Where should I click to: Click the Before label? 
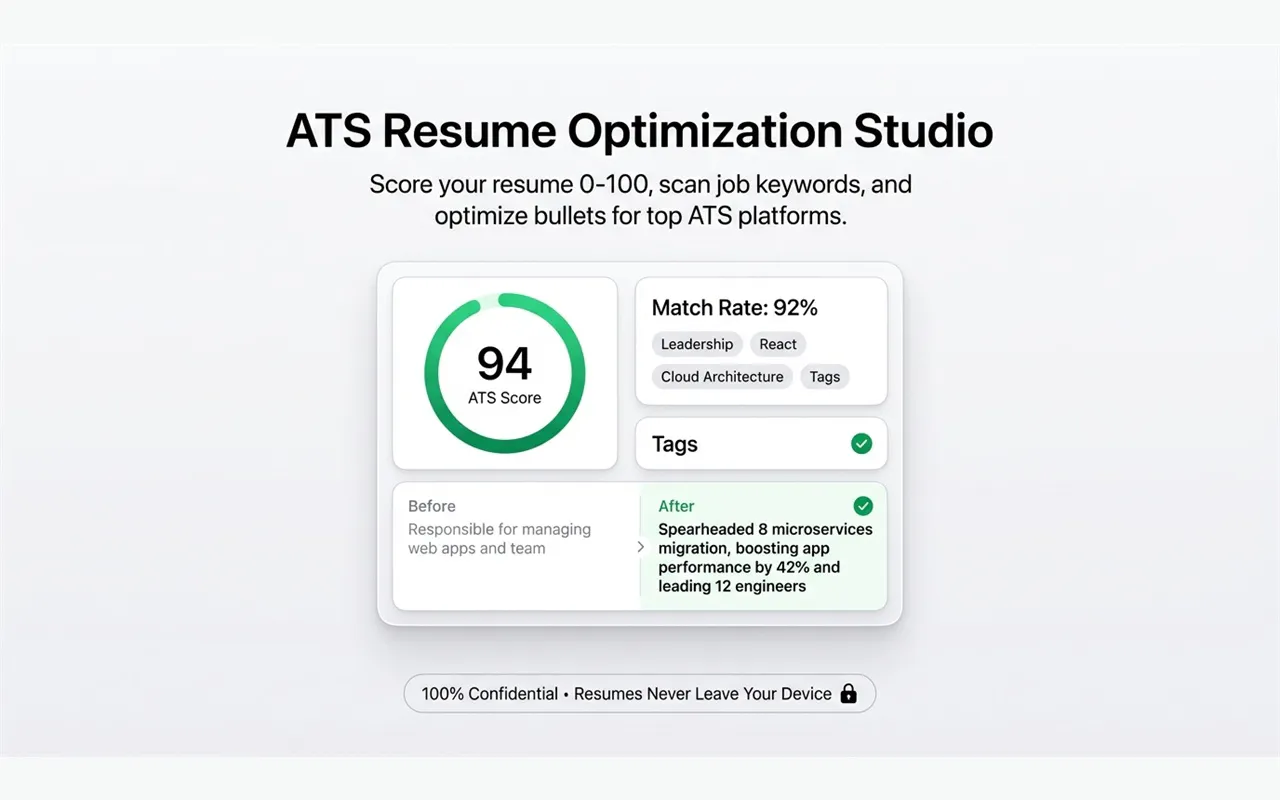click(x=432, y=506)
